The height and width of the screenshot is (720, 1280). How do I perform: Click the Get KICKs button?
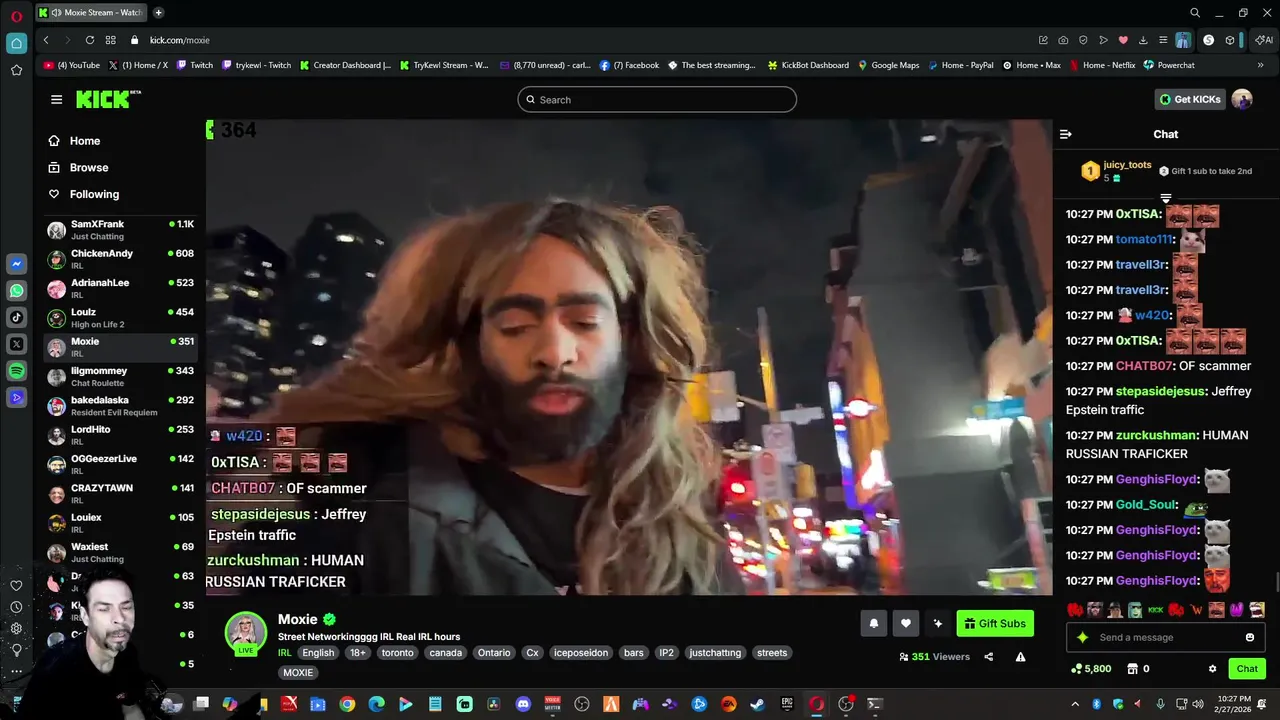[x=1190, y=99]
